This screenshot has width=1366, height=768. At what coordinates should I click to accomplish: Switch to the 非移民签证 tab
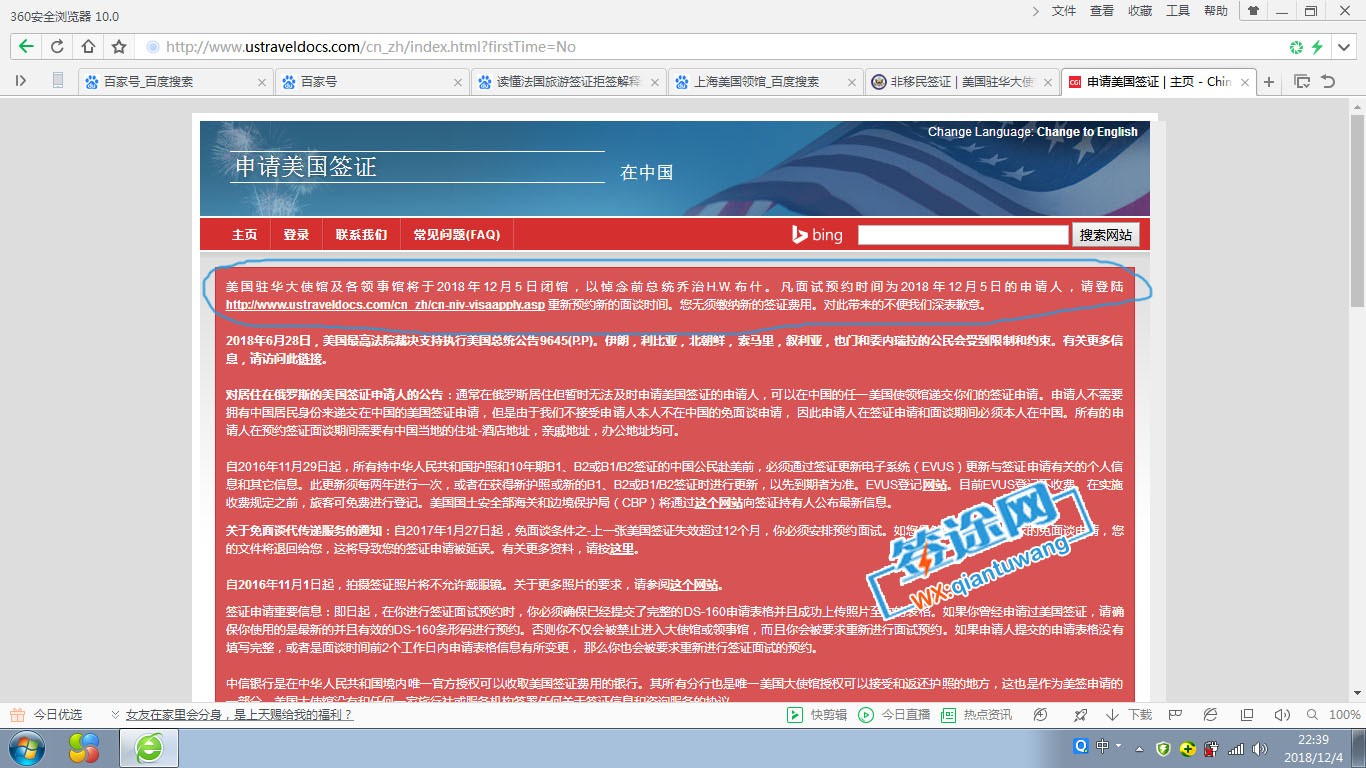point(960,82)
